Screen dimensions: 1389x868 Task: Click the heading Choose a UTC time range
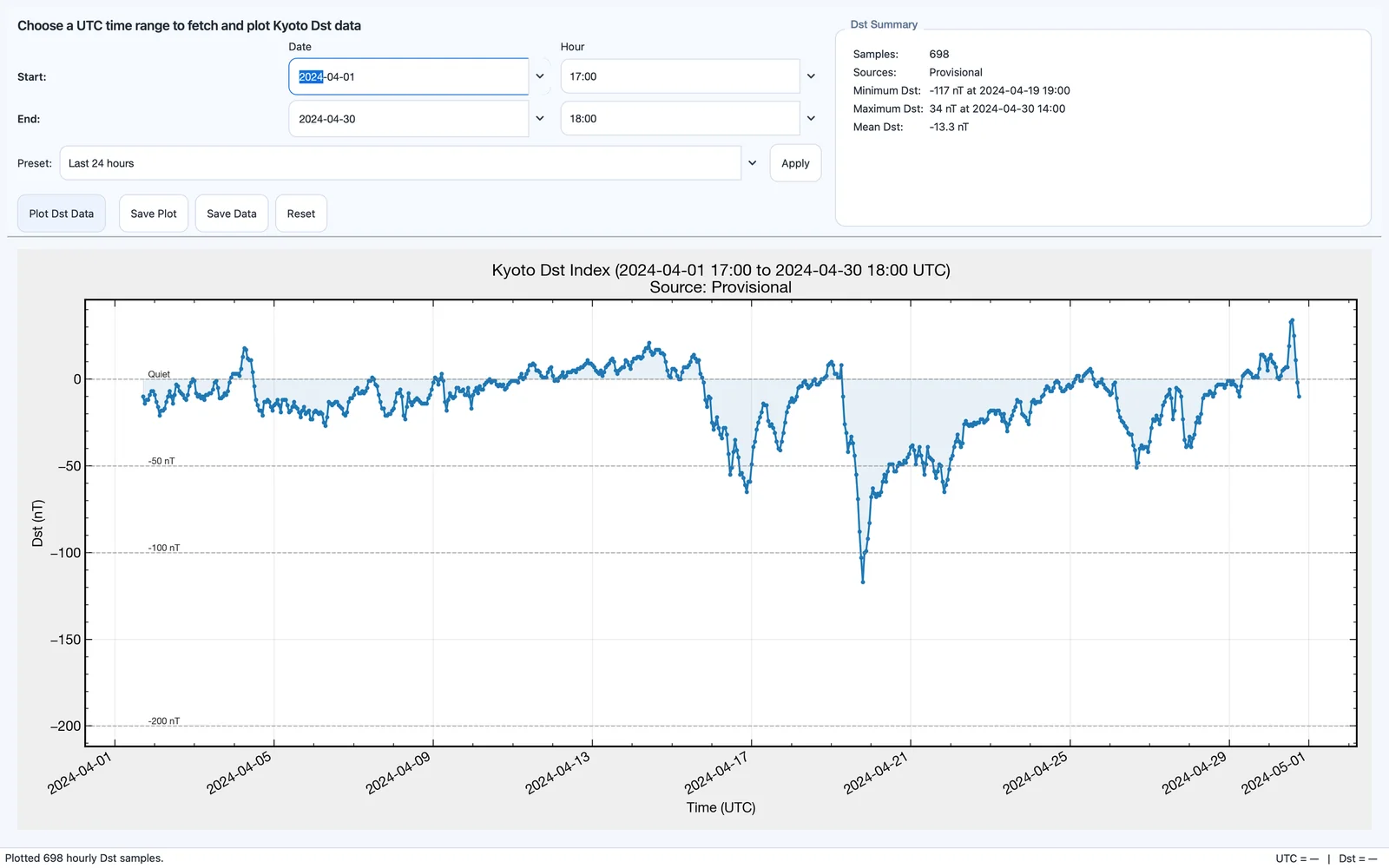(x=189, y=25)
